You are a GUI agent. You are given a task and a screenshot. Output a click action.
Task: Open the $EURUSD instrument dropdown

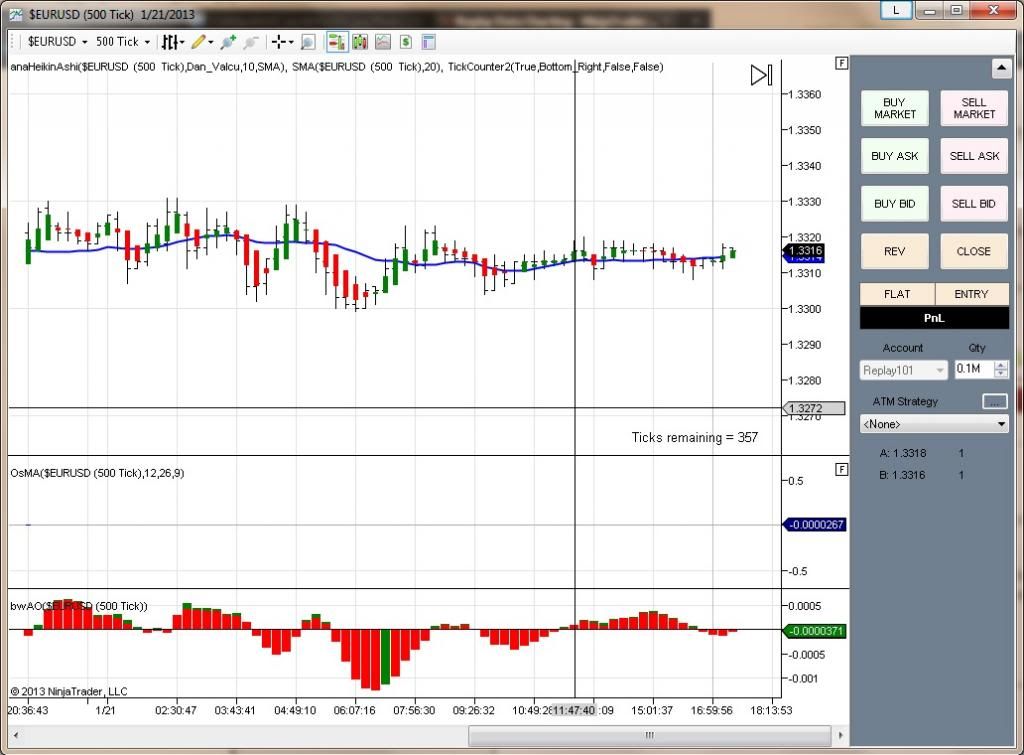[x=57, y=42]
